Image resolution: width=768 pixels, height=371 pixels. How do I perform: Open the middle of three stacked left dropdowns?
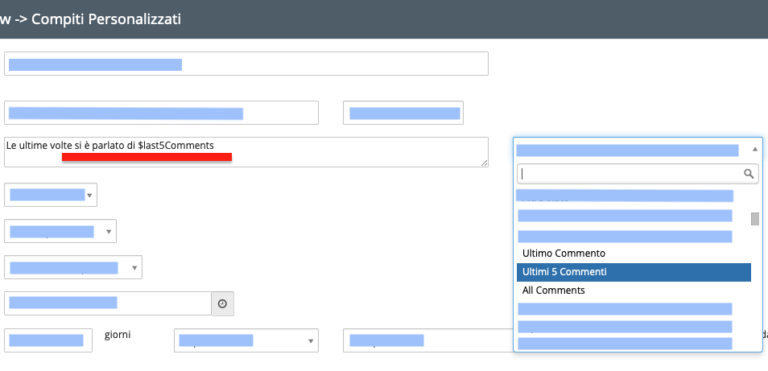click(x=60, y=231)
